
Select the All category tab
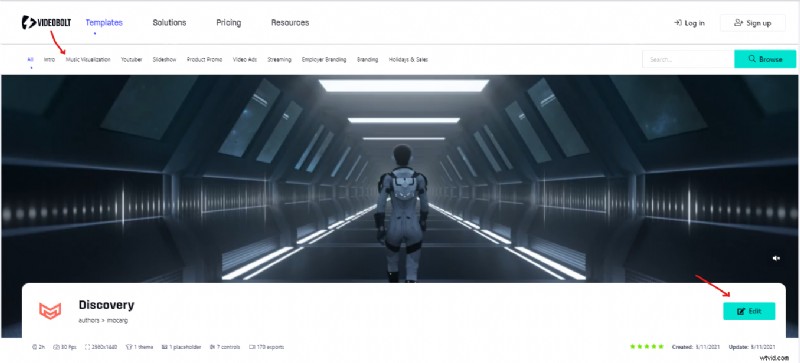click(x=30, y=60)
